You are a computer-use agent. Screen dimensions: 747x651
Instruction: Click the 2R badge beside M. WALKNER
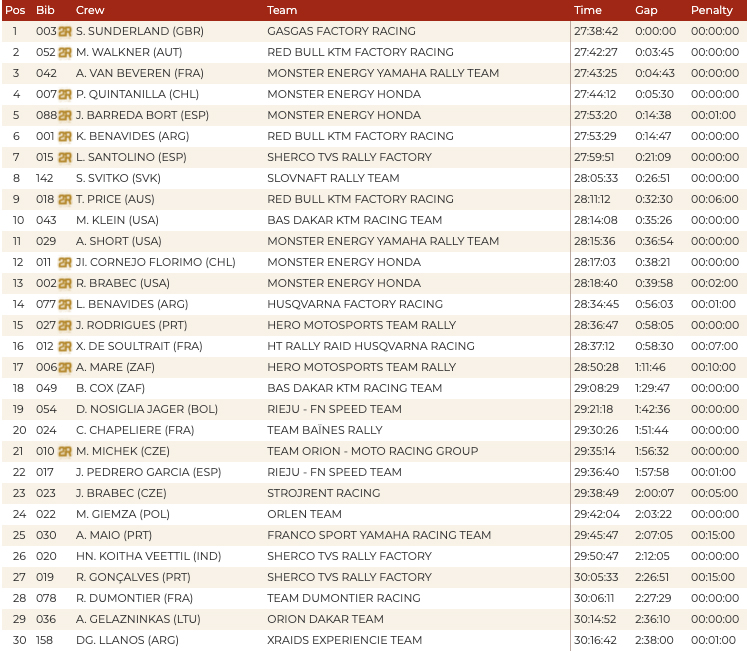point(65,52)
